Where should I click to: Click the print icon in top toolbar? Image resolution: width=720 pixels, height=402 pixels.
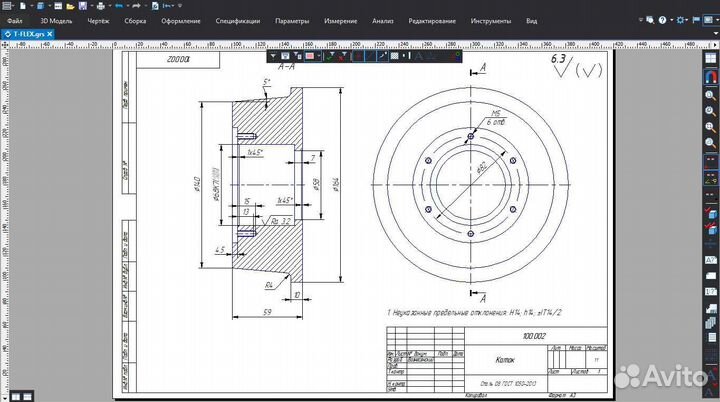click(x=101, y=6)
